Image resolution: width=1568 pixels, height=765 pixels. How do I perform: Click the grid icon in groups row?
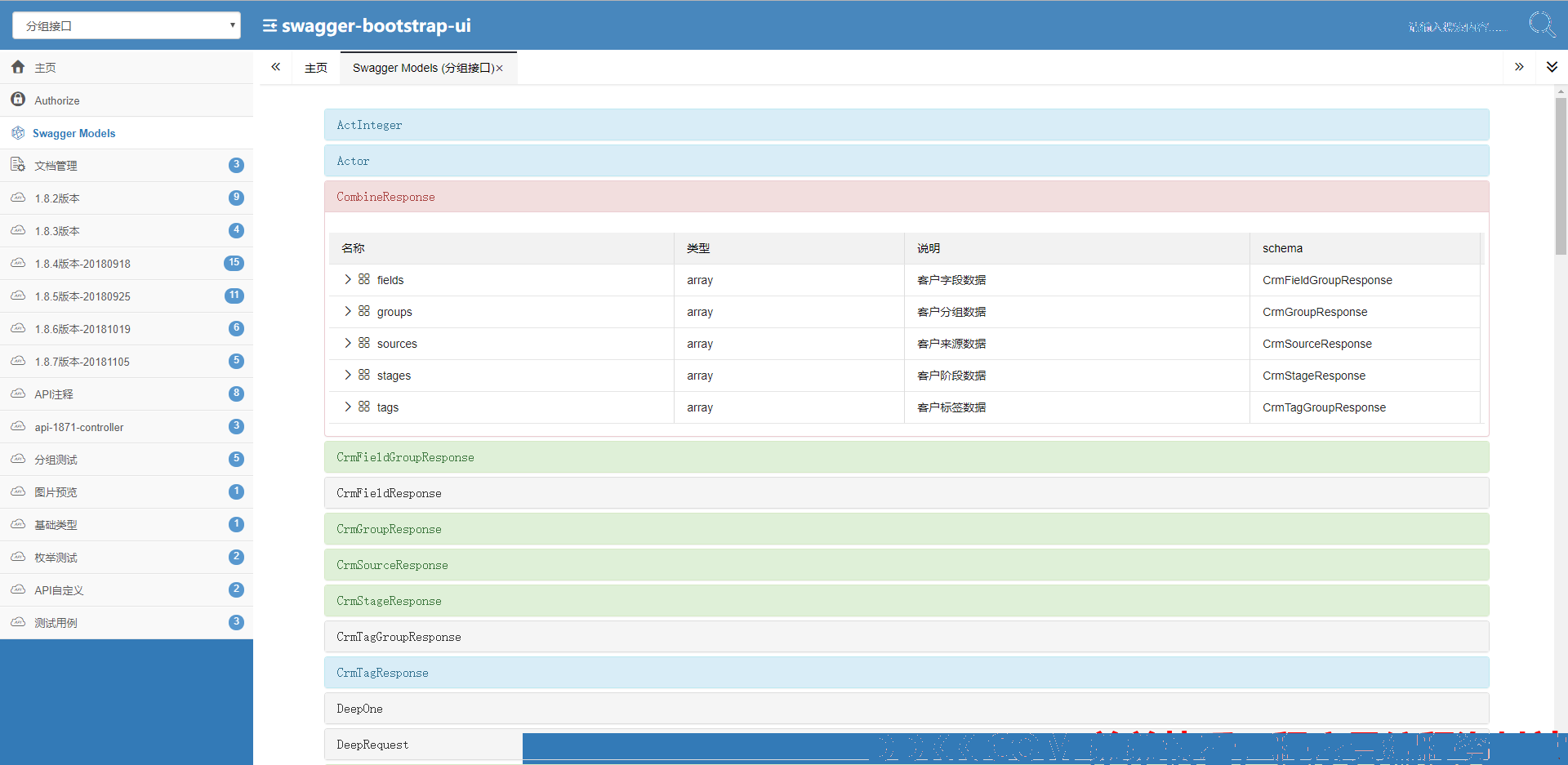[x=364, y=311]
